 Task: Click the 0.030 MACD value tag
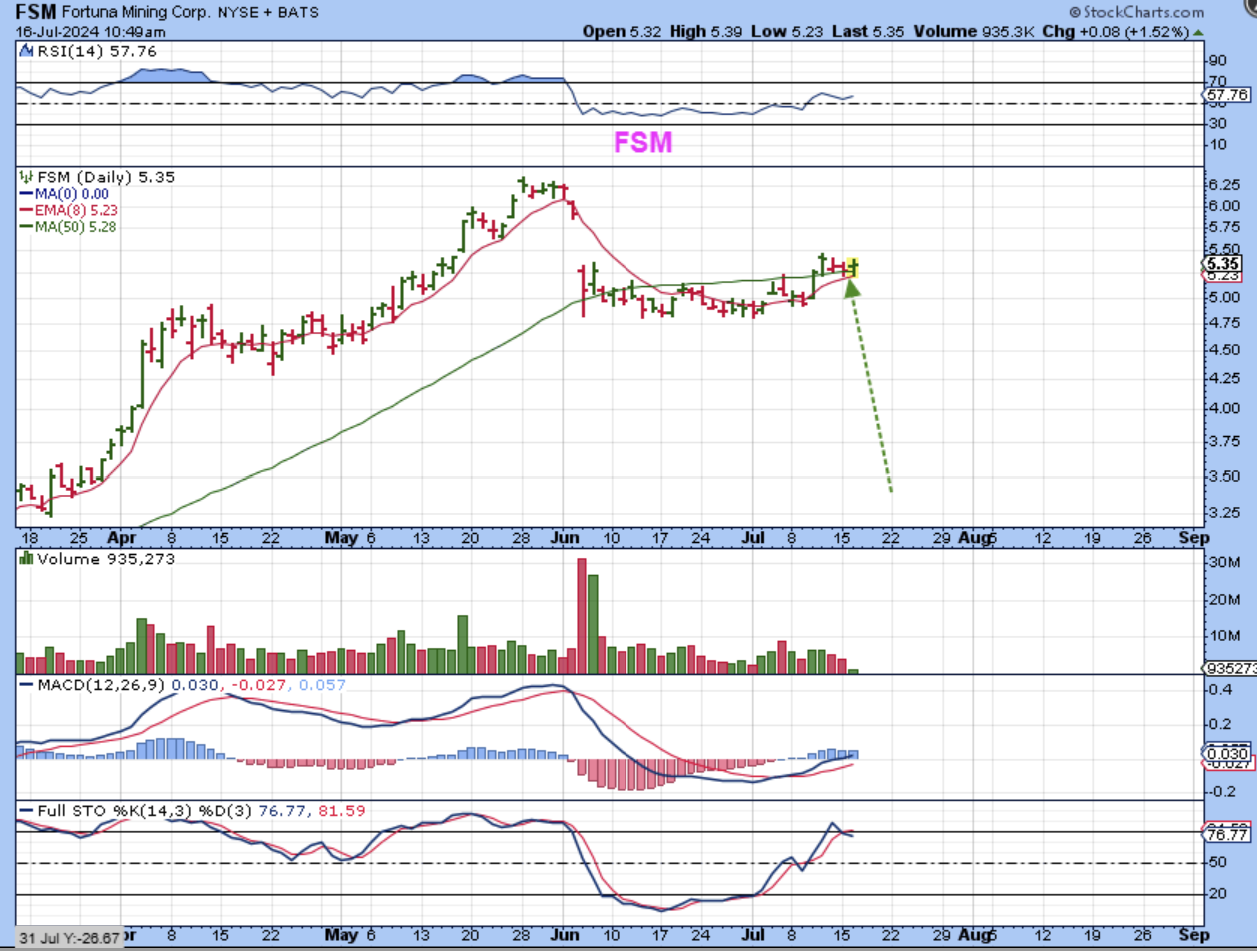(1225, 753)
